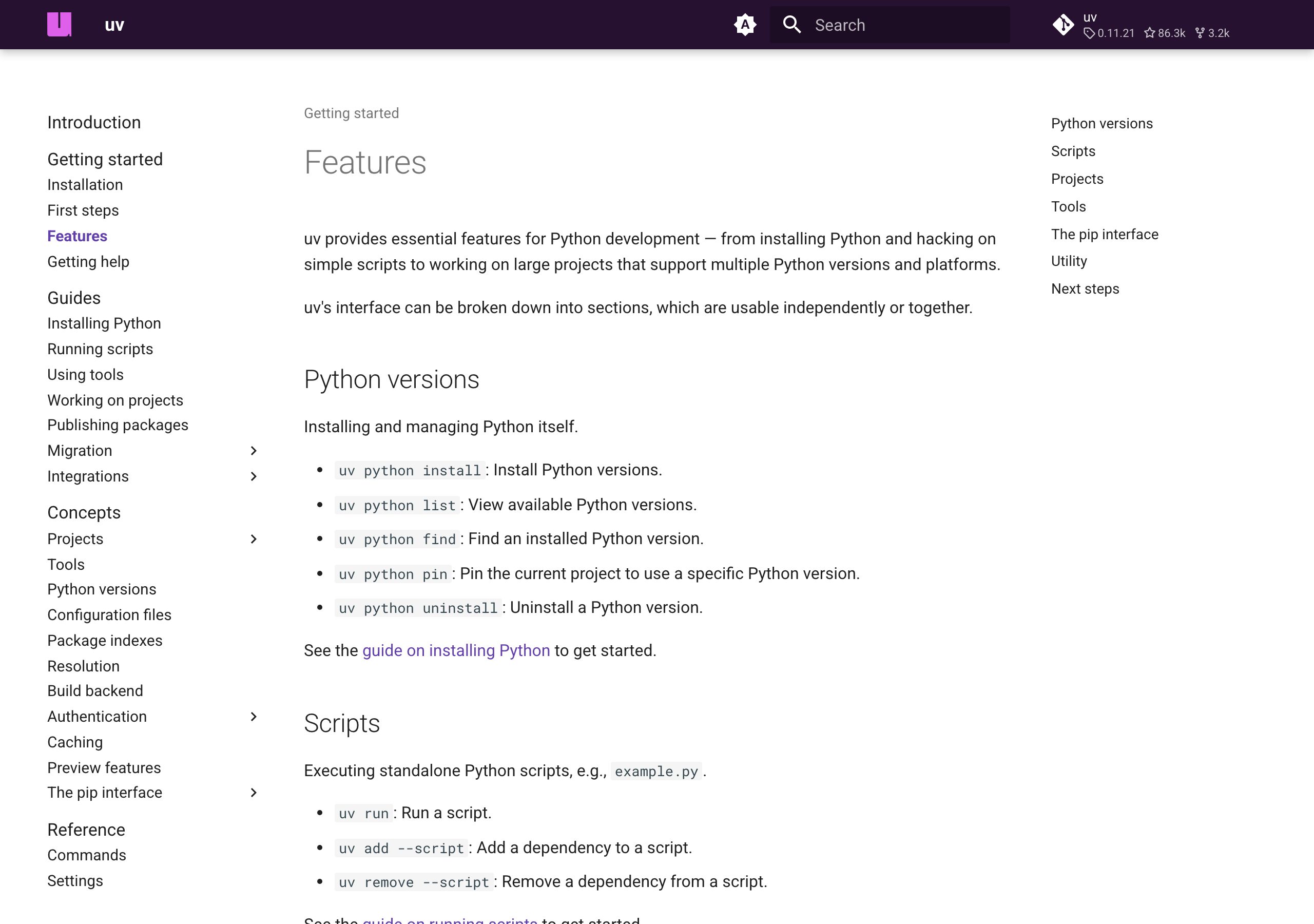Image resolution: width=1314 pixels, height=924 pixels.
Task: Open the Reference section
Action: [86, 830]
